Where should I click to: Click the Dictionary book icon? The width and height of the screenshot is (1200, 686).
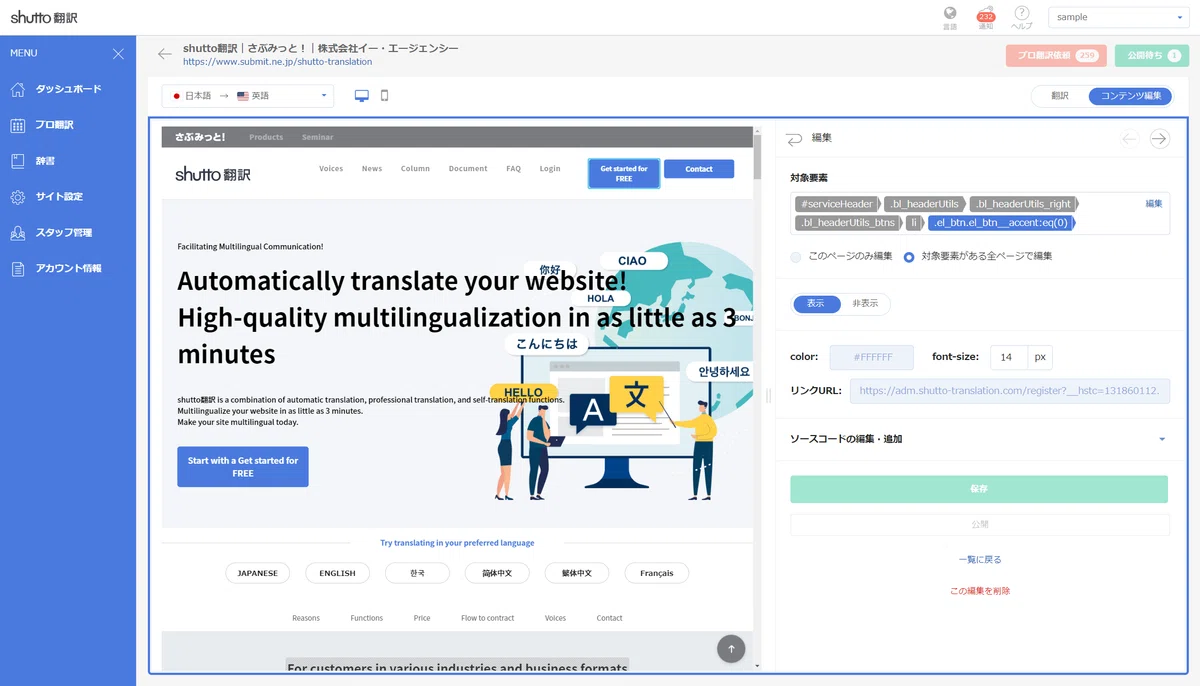[17, 161]
